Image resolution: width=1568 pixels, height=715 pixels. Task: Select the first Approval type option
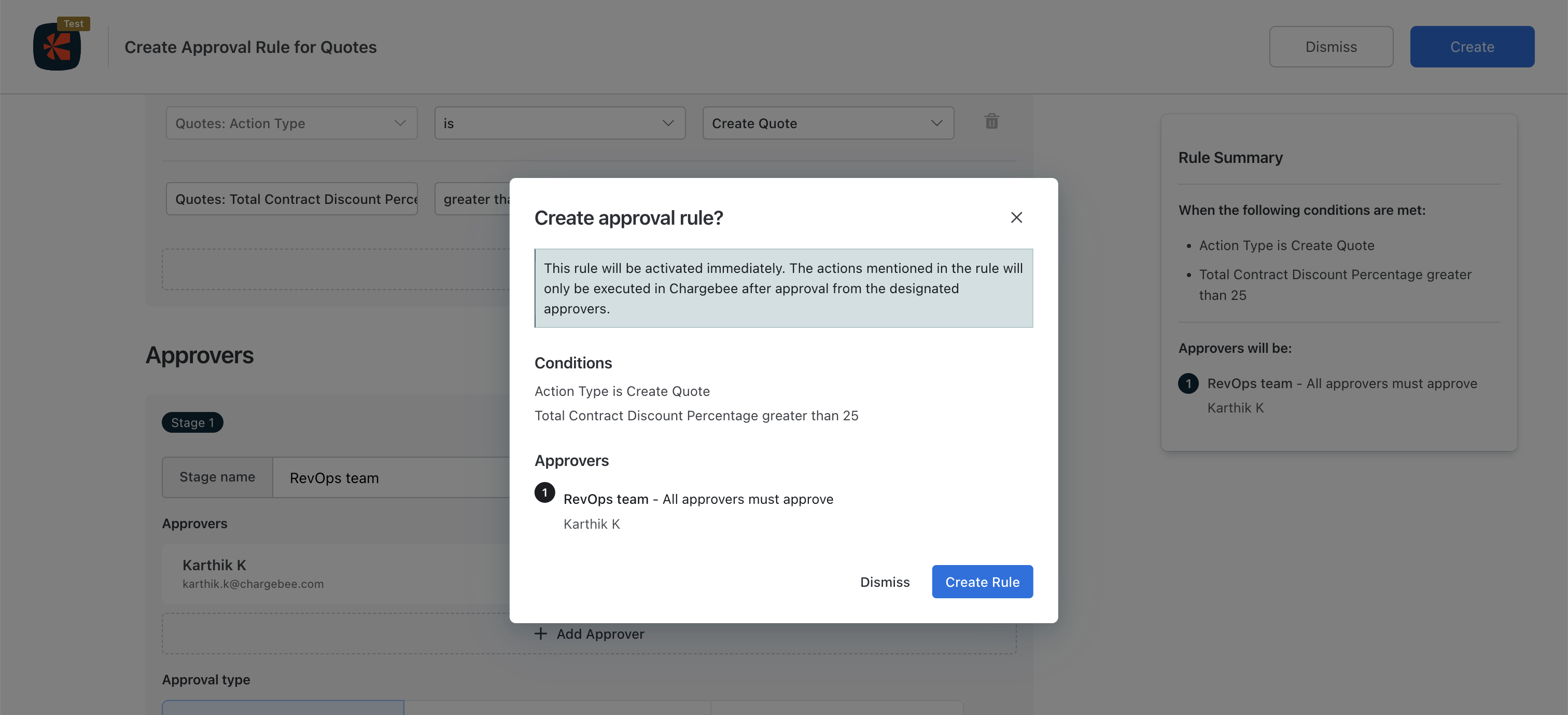click(x=283, y=707)
